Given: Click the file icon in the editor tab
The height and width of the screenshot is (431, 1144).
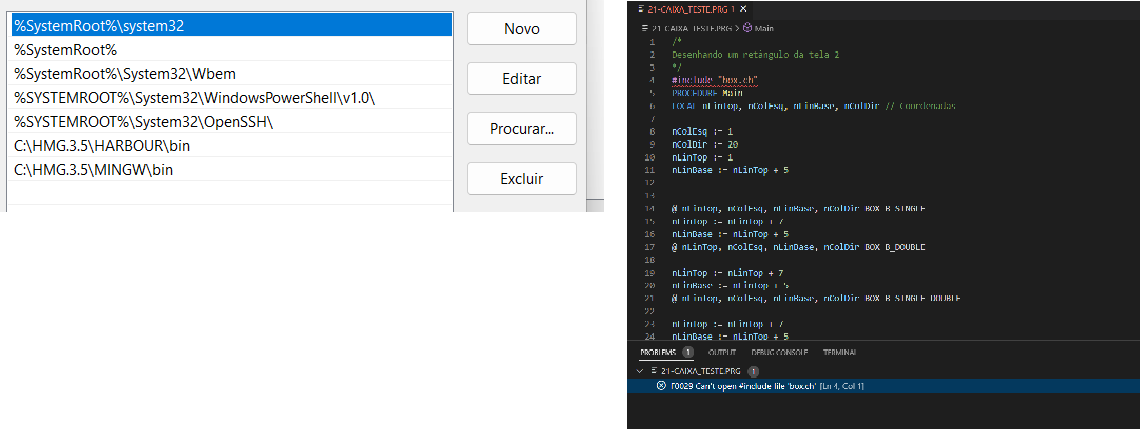Looking at the screenshot, I should 640,9.
